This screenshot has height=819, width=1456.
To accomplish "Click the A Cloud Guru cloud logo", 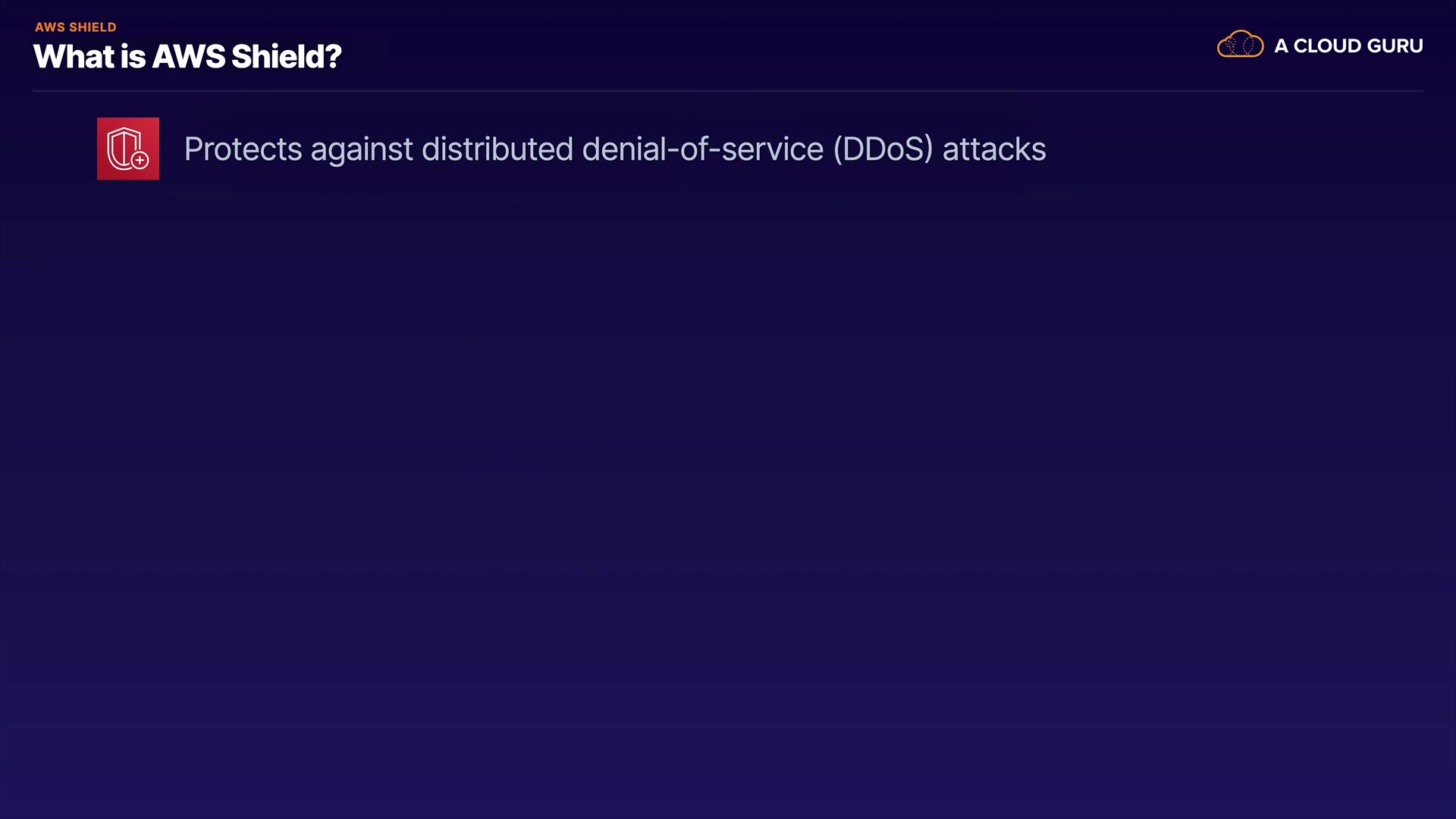I will click(1240, 45).
